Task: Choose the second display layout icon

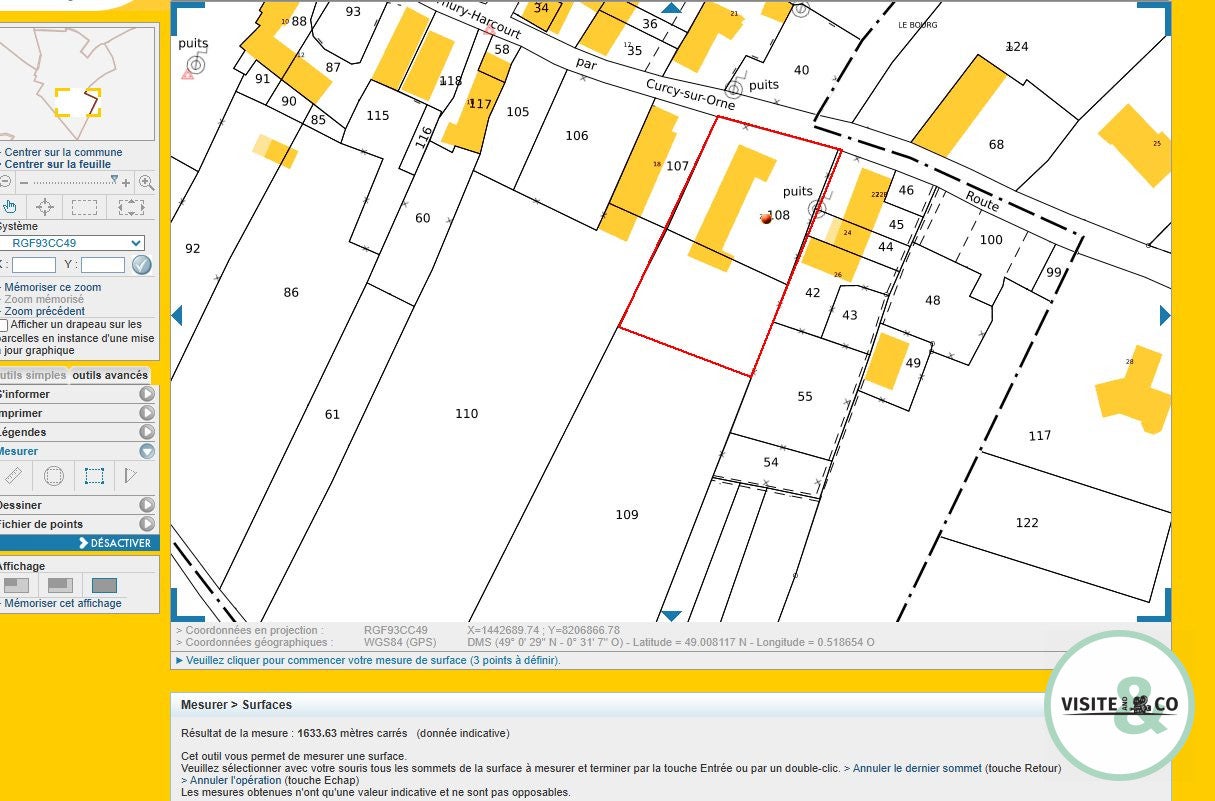Action: point(60,585)
